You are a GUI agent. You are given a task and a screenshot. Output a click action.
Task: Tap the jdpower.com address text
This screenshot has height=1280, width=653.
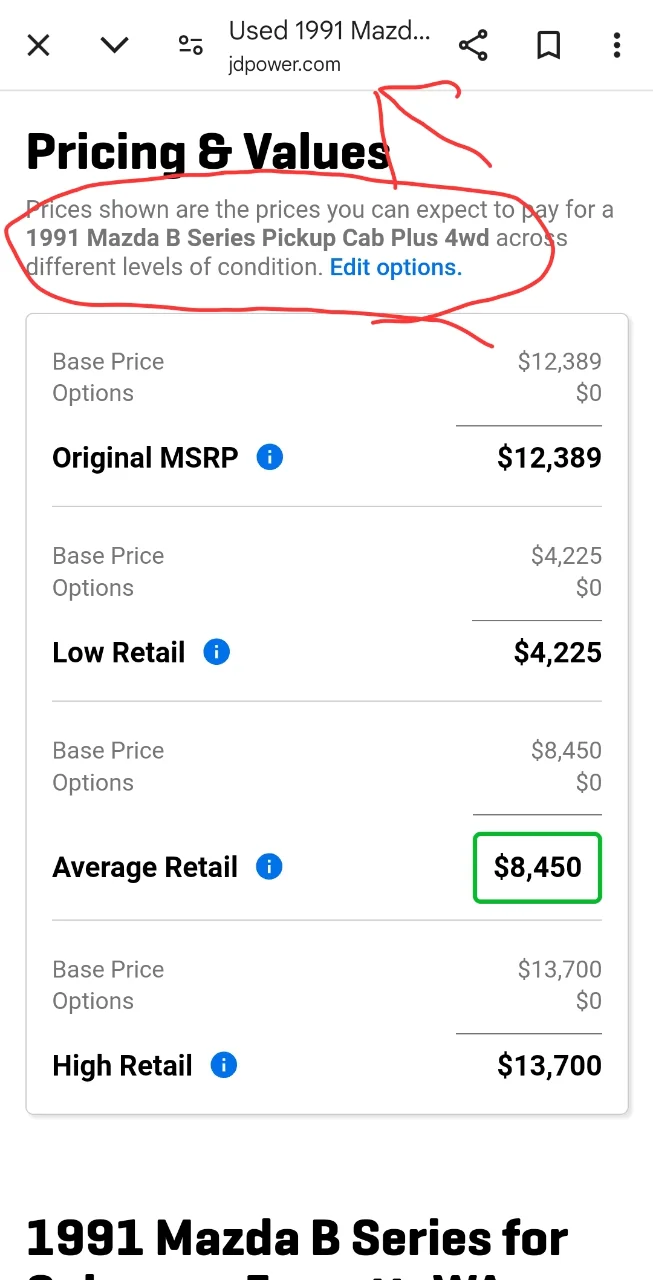[285, 65]
